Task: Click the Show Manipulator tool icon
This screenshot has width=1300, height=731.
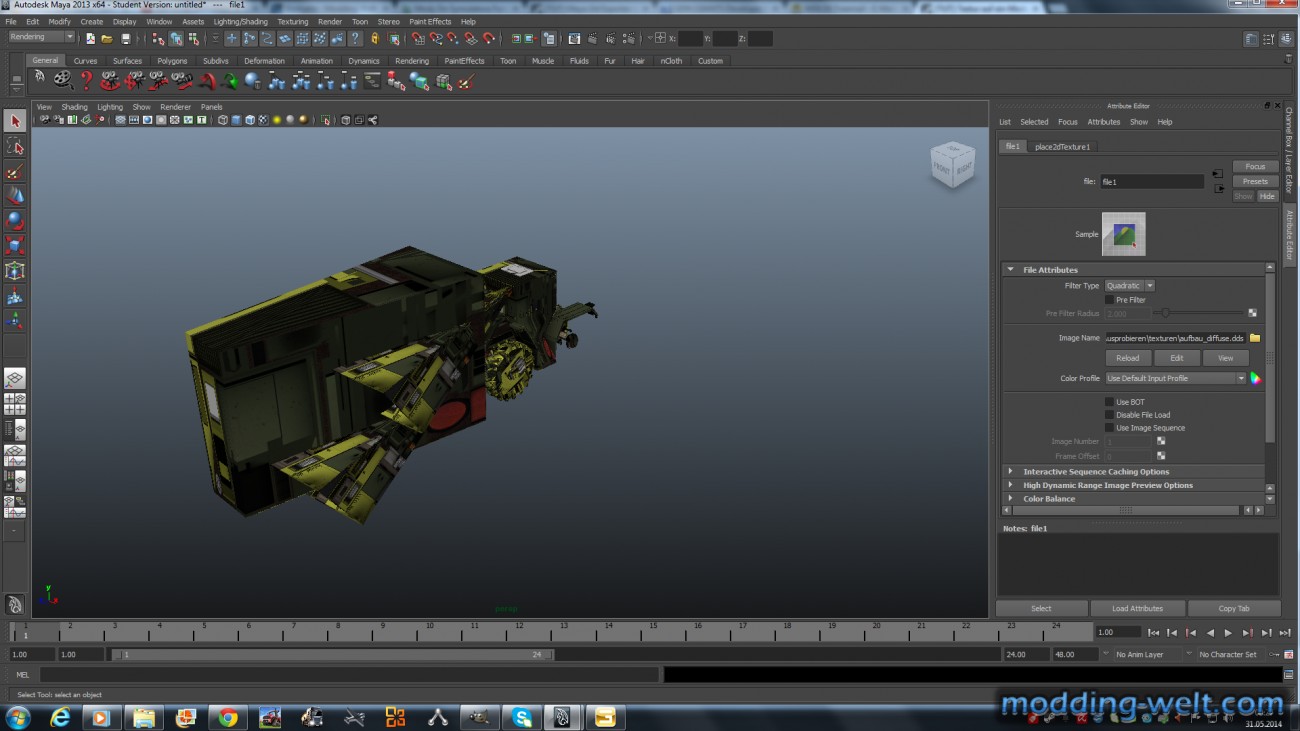Action: [x=15, y=321]
